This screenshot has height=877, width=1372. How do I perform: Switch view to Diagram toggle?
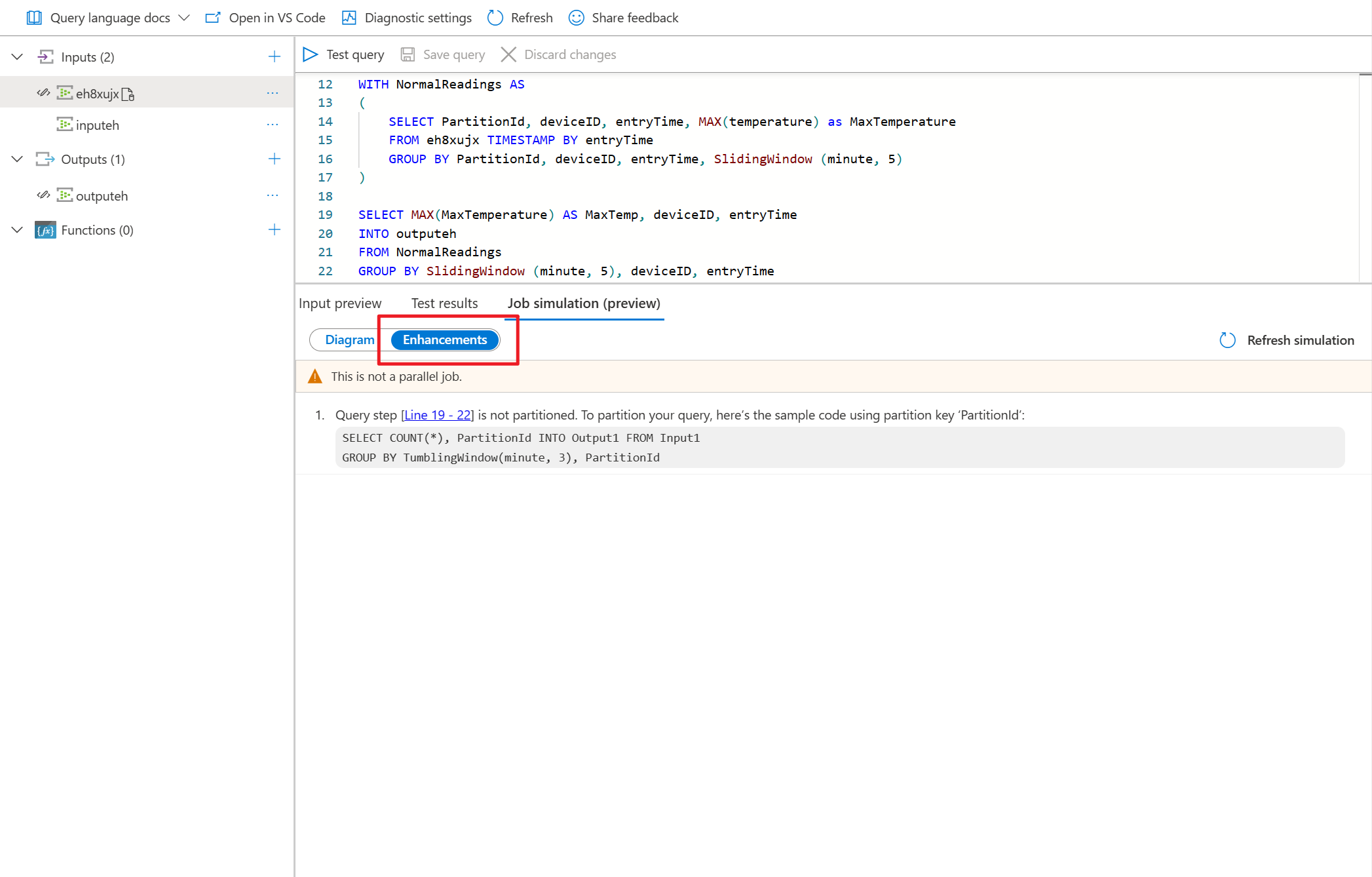click(x=349, y=340)
